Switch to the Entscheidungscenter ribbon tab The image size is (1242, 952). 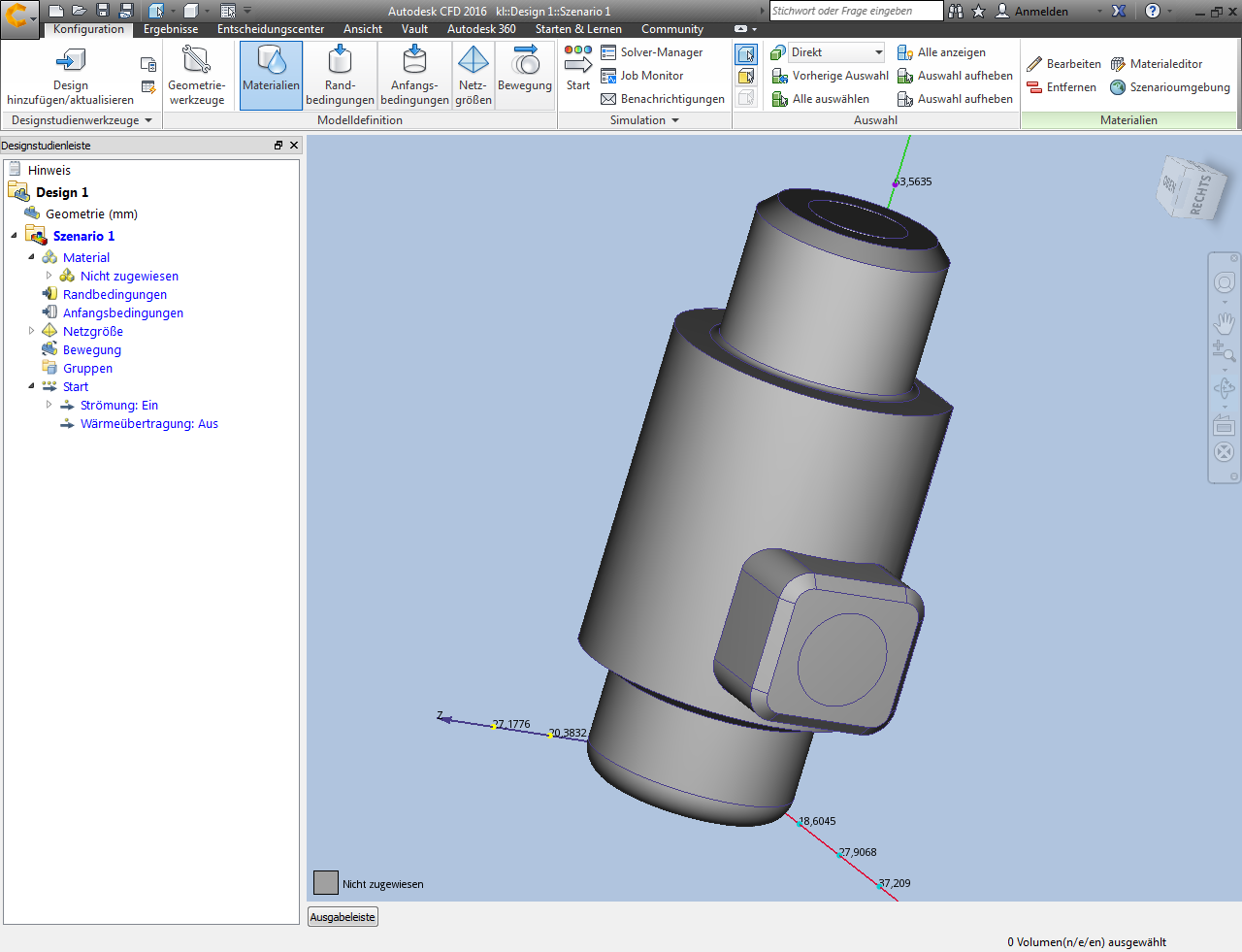pos(271,29)
